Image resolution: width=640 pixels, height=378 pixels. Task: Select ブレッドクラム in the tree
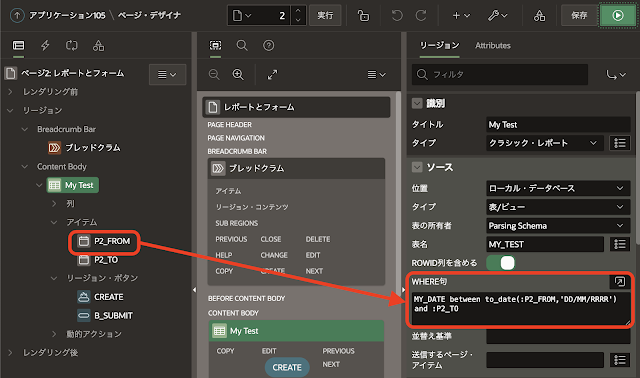(84, 147)
